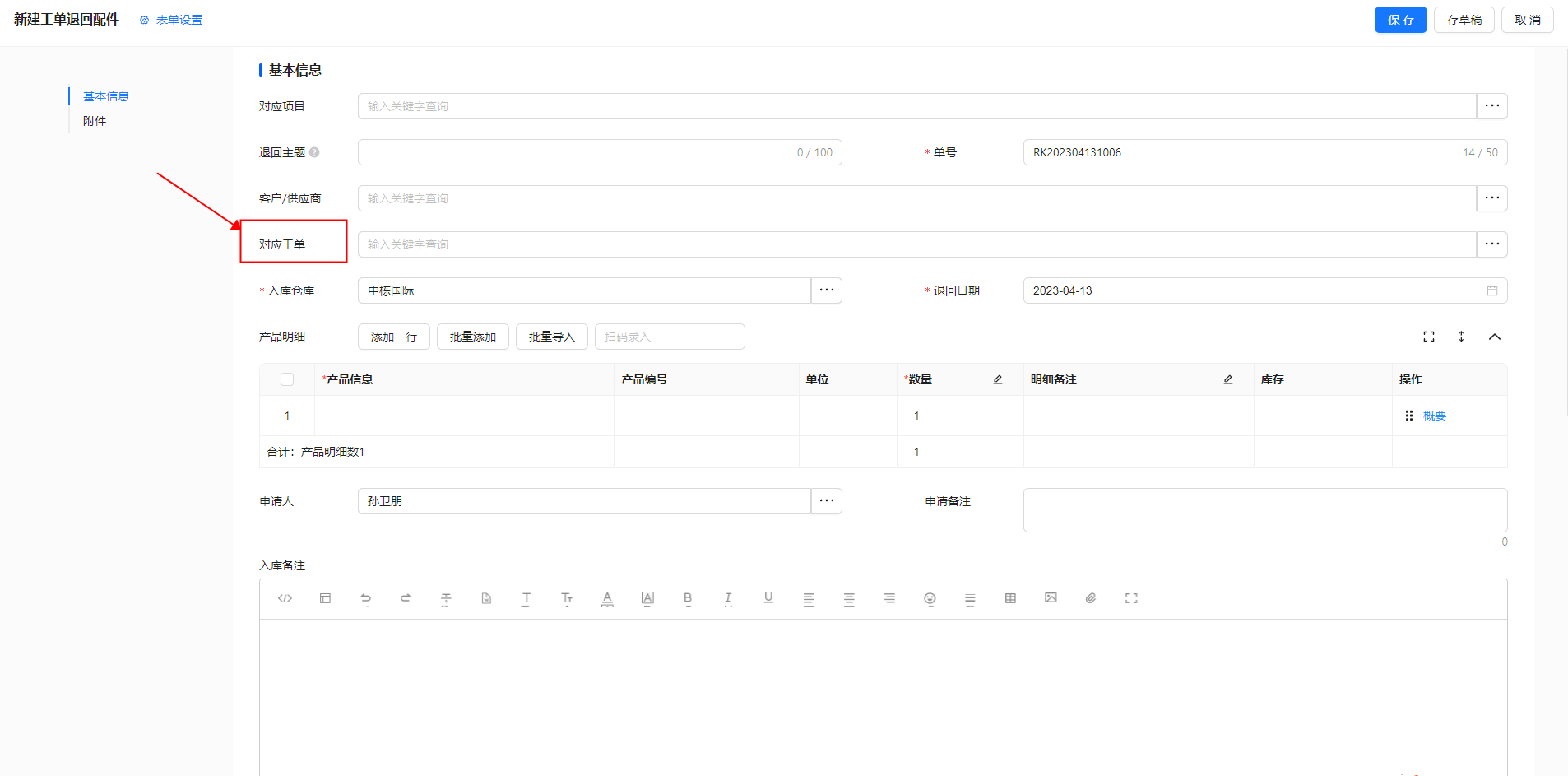The width and height of the screenshot is (1568, 776).
Task: Insert a table in editor
Action: 1010,598
